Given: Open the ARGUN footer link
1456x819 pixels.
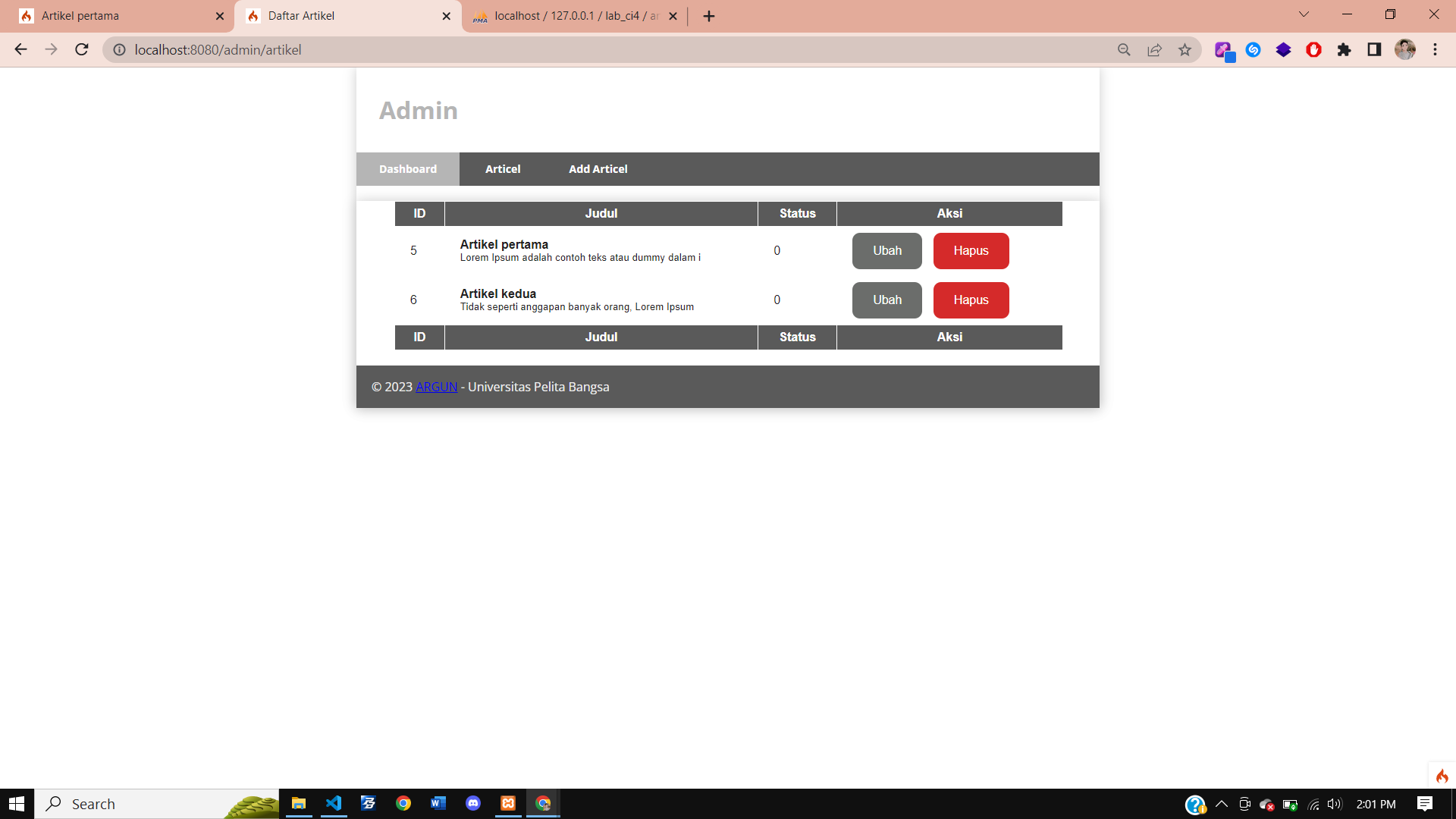Looking at the screenshot, I should click(x=436, y=387).
